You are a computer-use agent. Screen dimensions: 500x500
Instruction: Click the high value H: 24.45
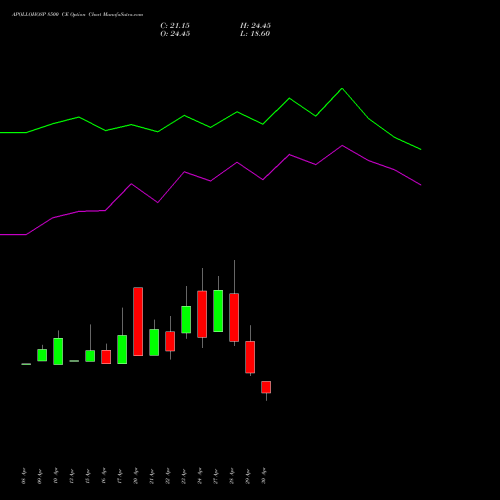(255, 26)
